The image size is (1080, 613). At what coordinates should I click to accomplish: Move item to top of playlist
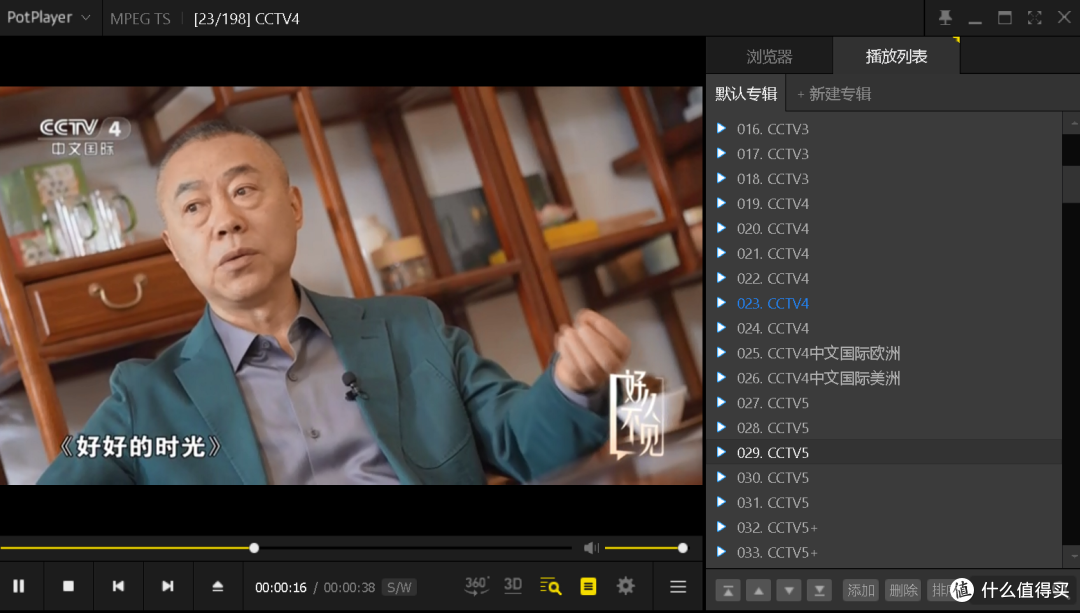[728, 590]
